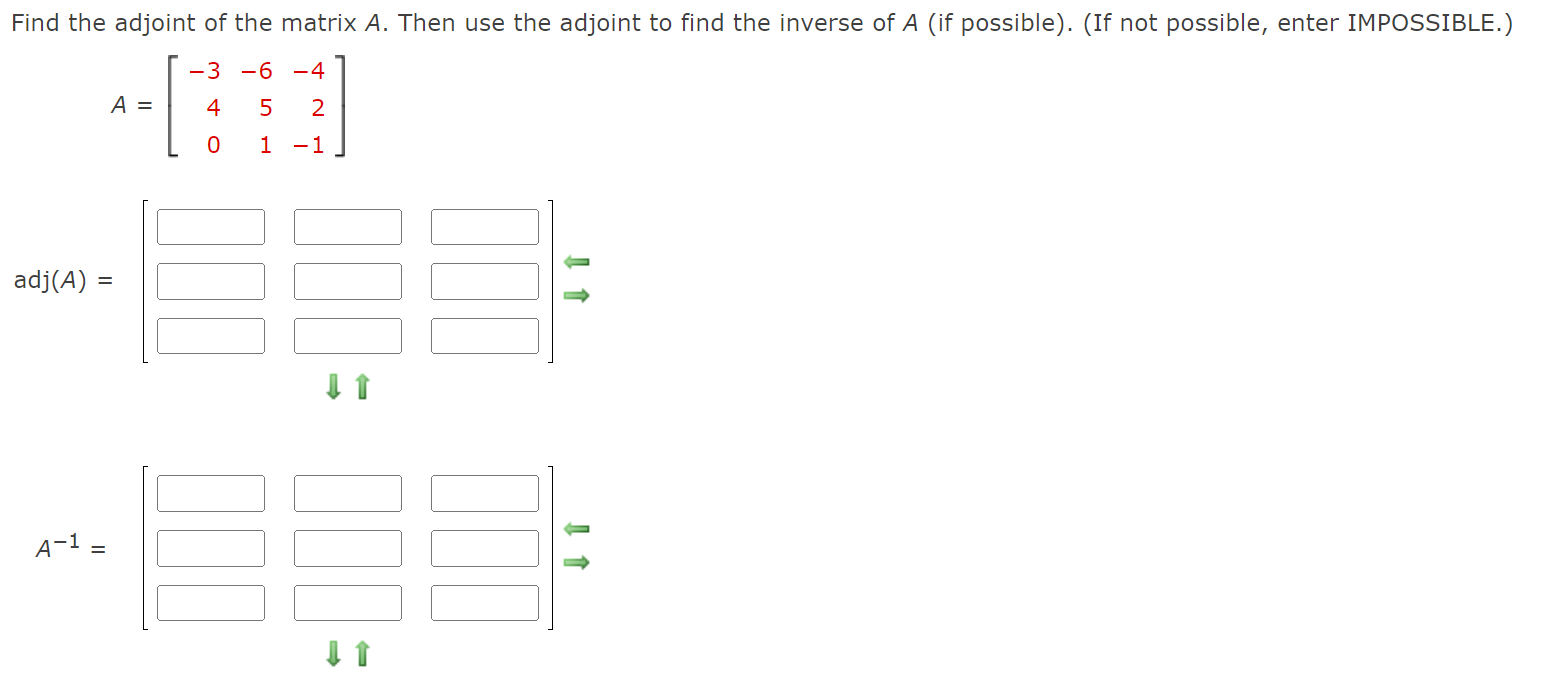Select the bottom-middle entry field of A⁻¹

click(348, 602)
